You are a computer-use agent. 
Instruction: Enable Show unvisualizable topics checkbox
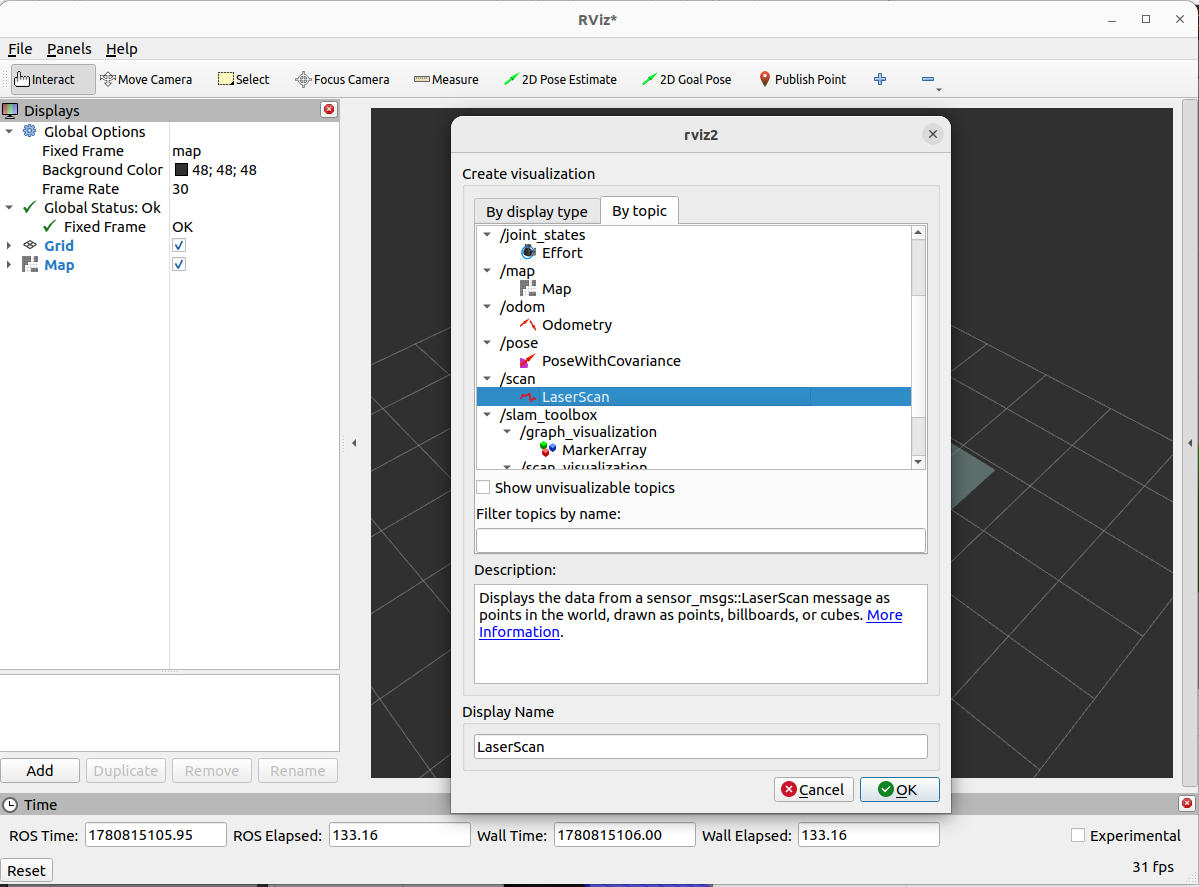[x=483, y=488]
